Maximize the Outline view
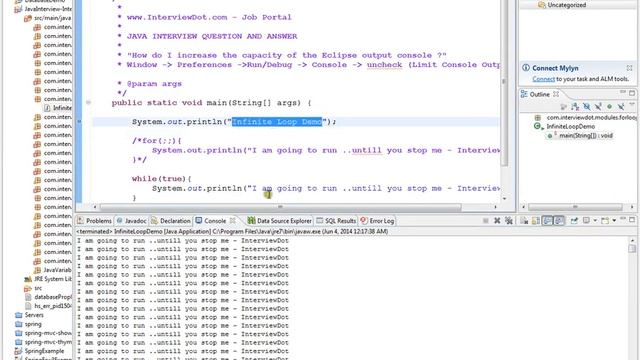 point(632,93)
